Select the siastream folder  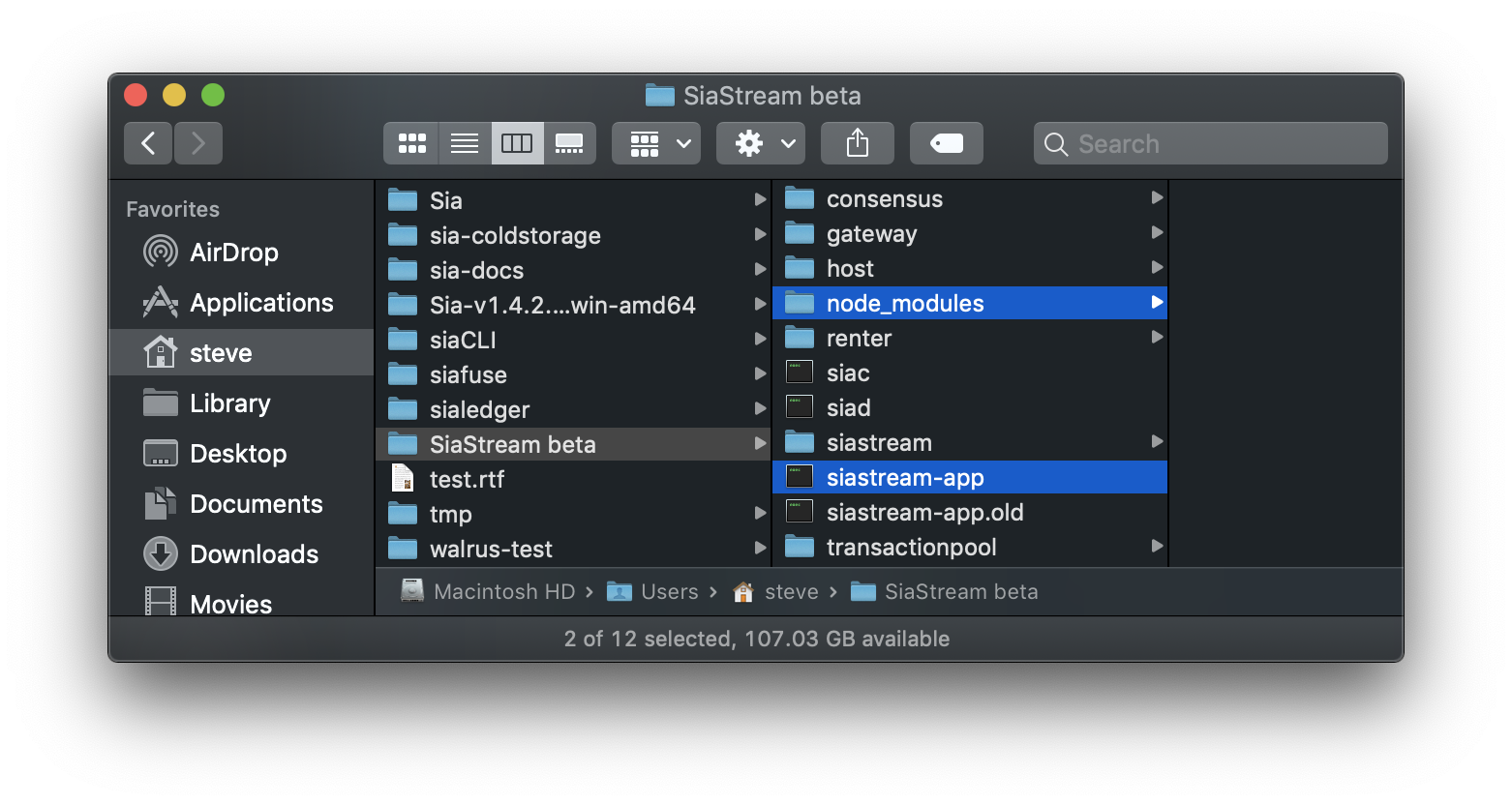click(x=970, y=442)
